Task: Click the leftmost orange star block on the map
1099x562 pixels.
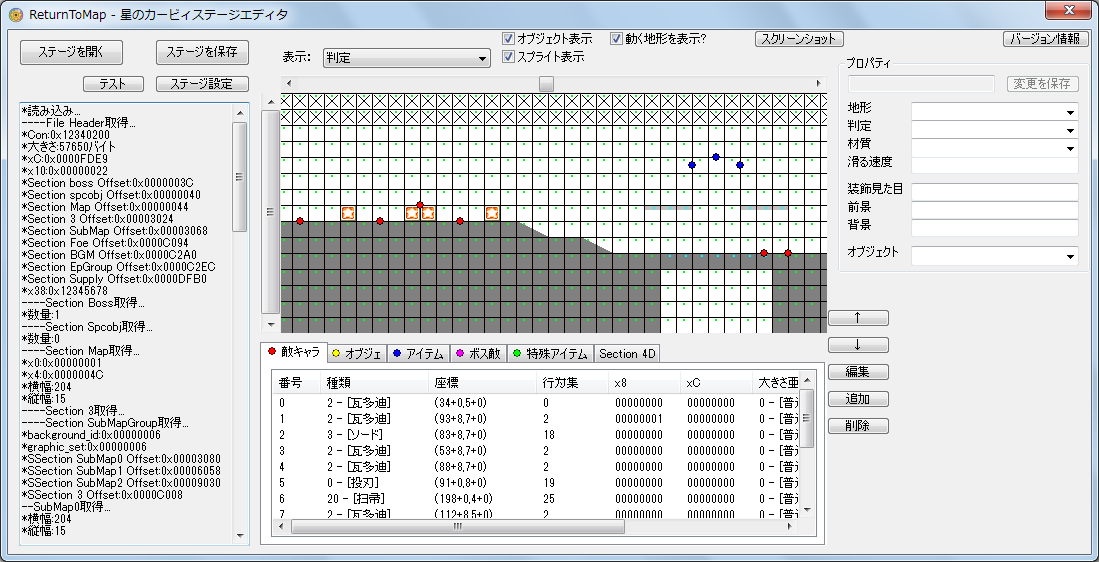Action: [348, 213]
